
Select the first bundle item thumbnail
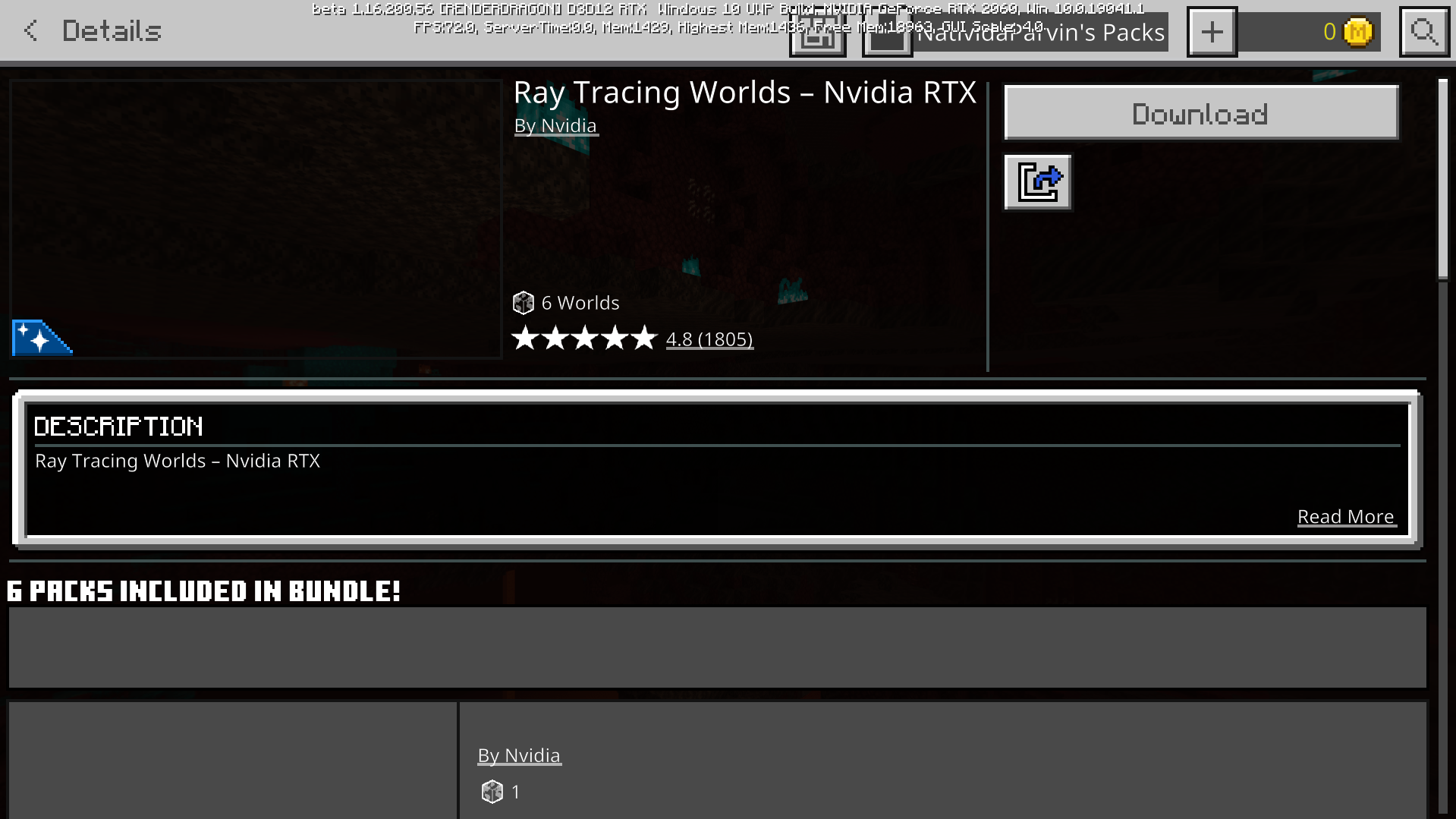pyautogui.click(x=233, y=761)
